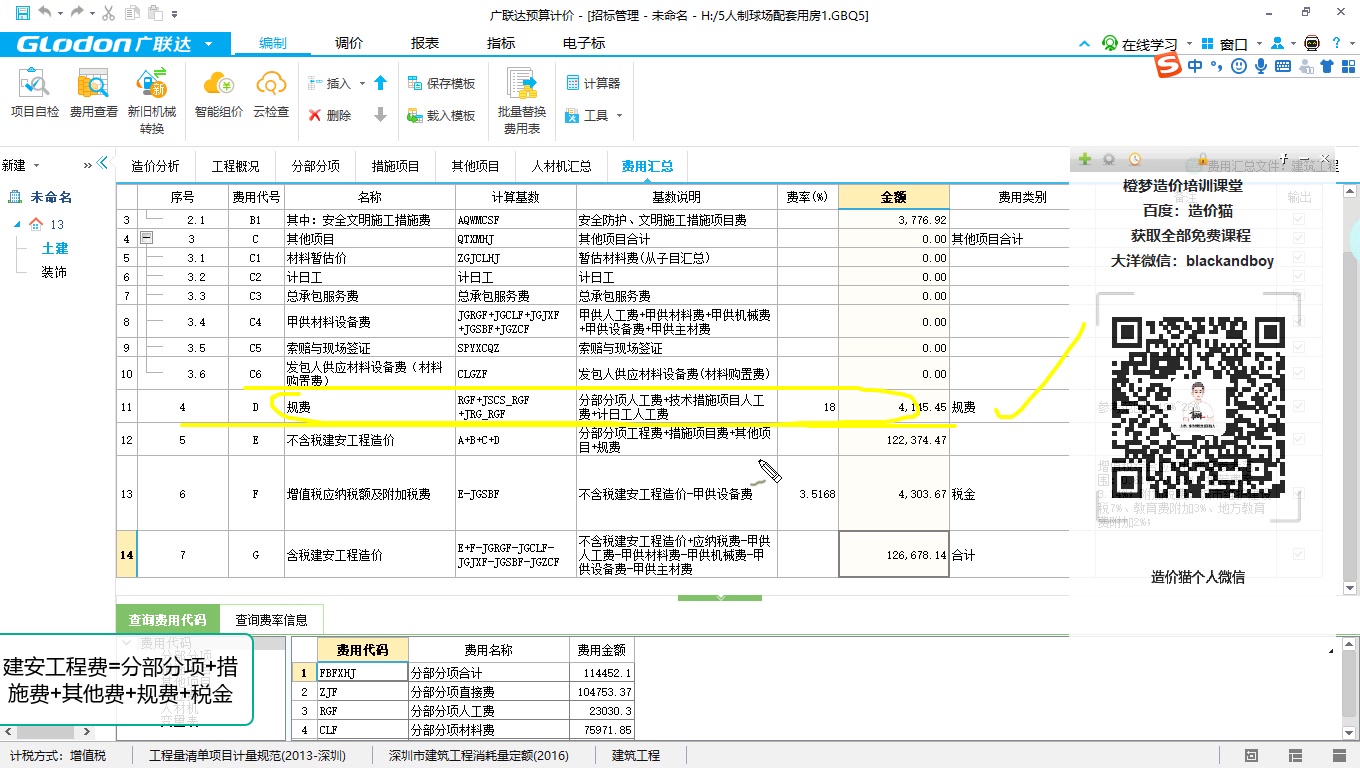
Task: Start 云检查 cloud check
Action: point(271,95)
